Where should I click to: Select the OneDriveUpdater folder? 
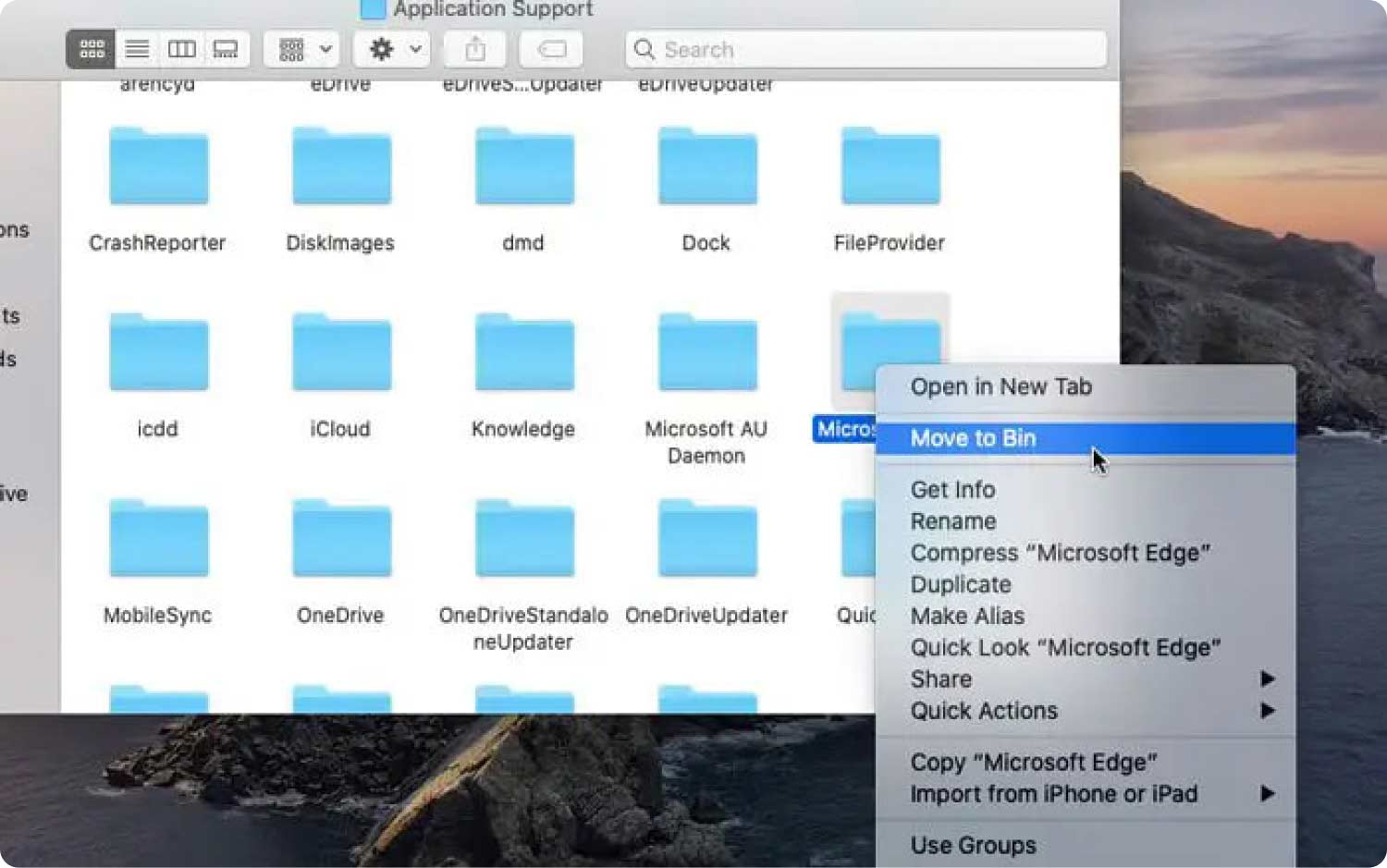pyautogui.click(x=707, y=539)
